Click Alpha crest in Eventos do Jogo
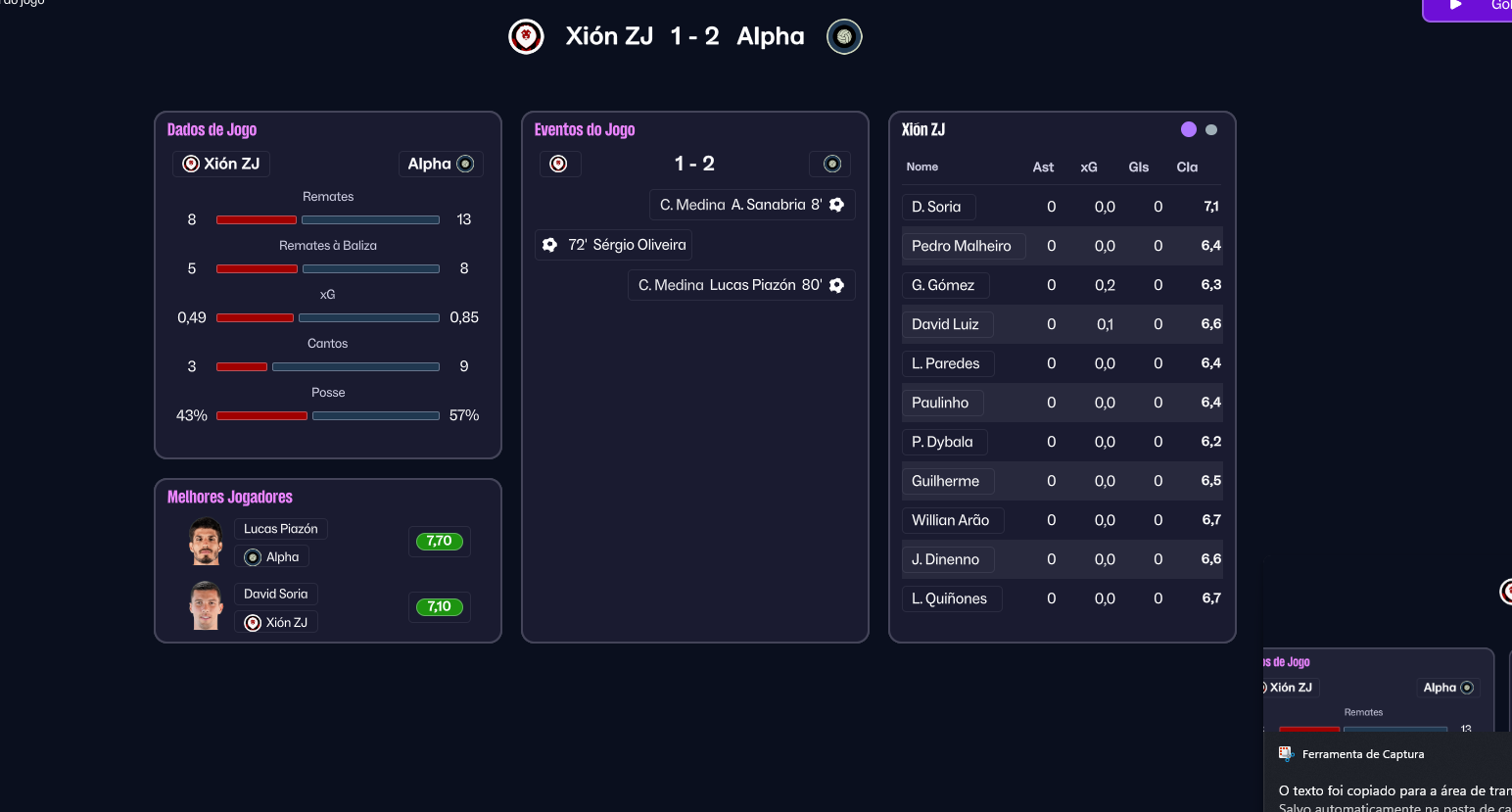This screenshot has width=1512, height=812. (x=831, y=164)
